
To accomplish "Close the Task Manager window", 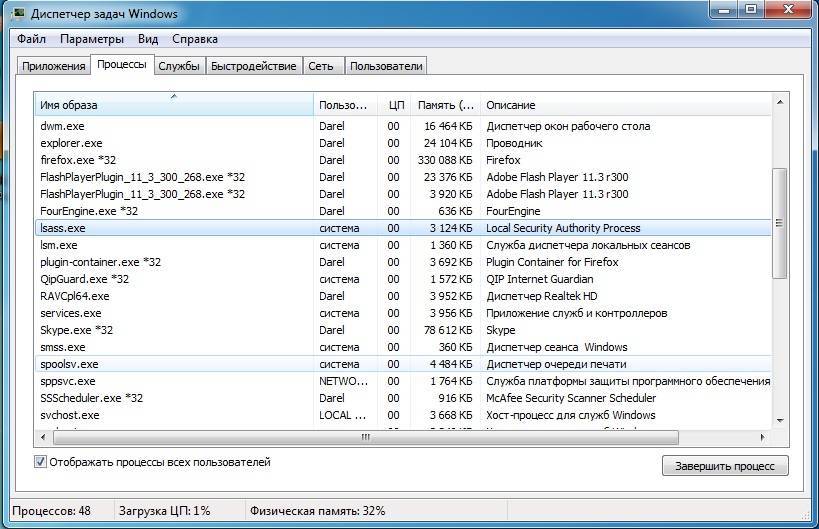I will (788, 11).
